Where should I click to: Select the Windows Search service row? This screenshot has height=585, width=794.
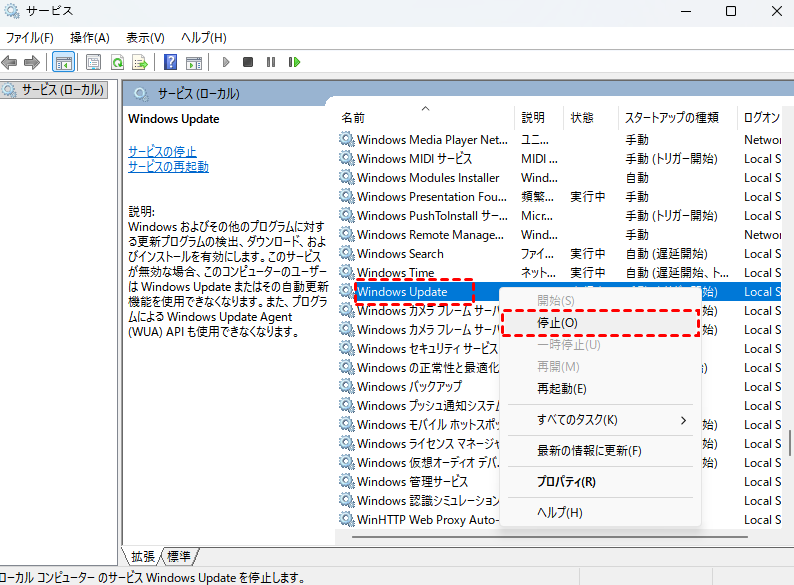point(560,254)
